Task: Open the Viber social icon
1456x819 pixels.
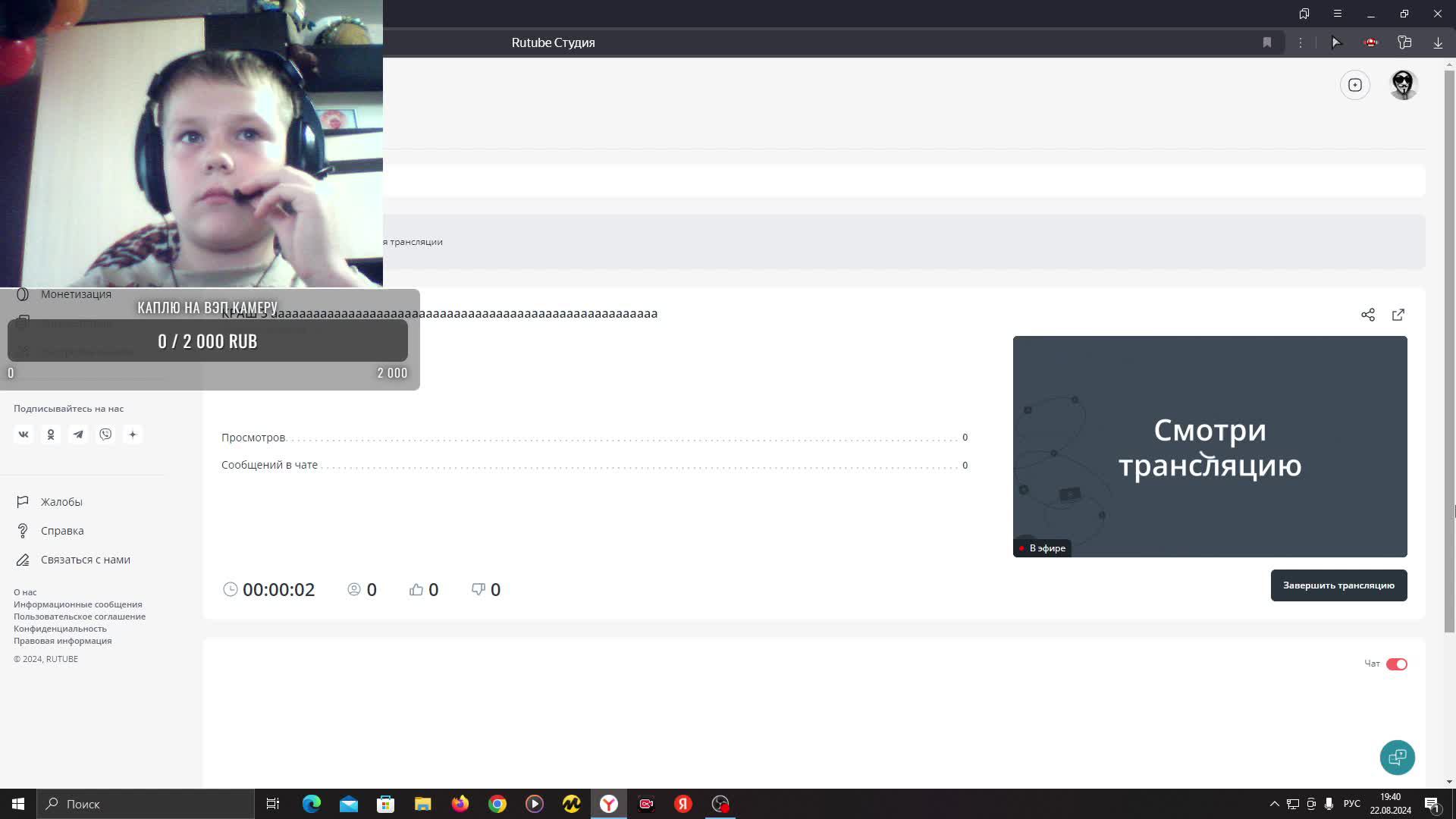Action: [x=105, y=435]
